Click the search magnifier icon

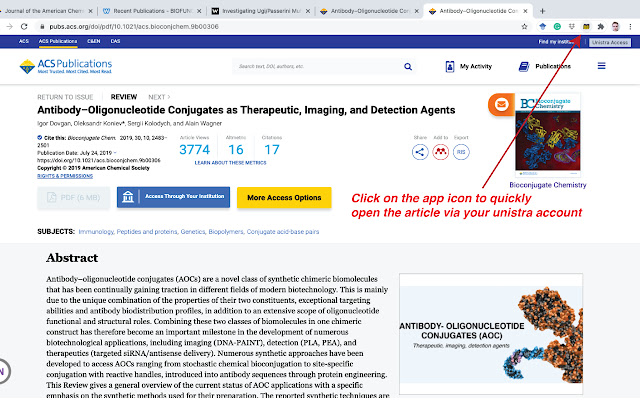point(408,67)
